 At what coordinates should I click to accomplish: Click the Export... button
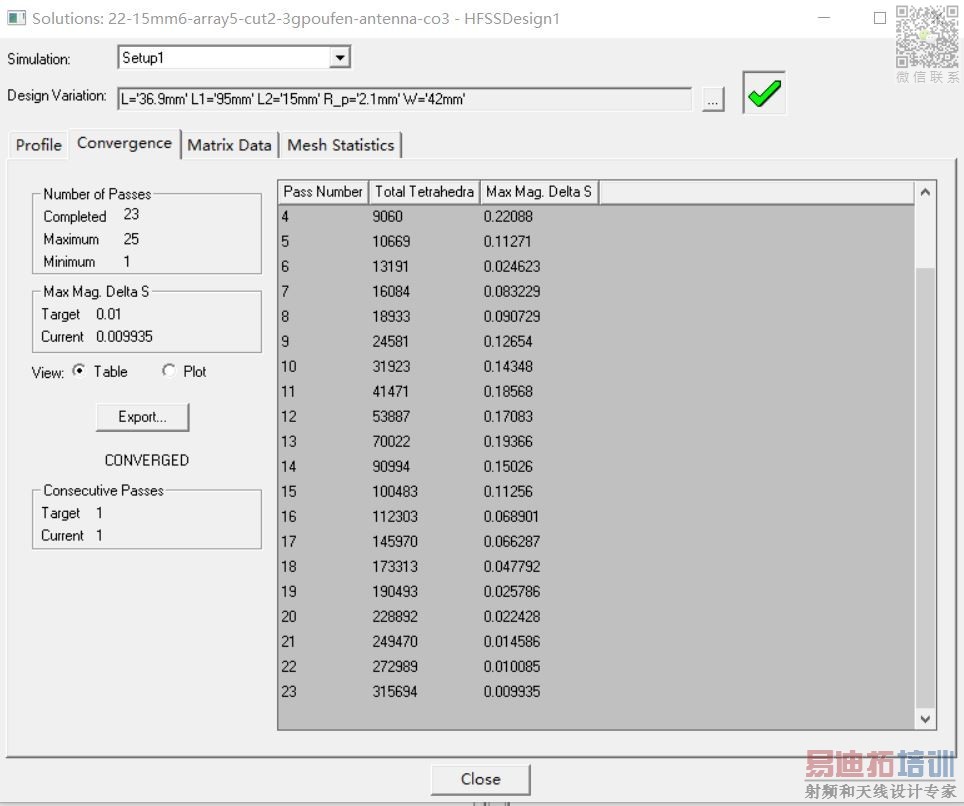point(142,417)
